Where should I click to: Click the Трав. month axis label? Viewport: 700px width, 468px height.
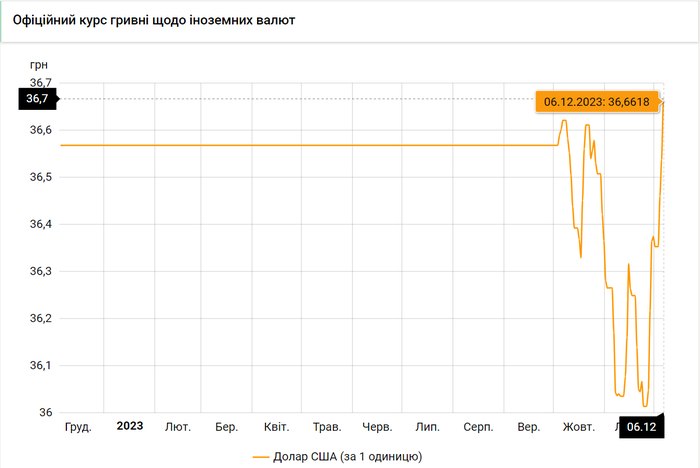point(327,427)
